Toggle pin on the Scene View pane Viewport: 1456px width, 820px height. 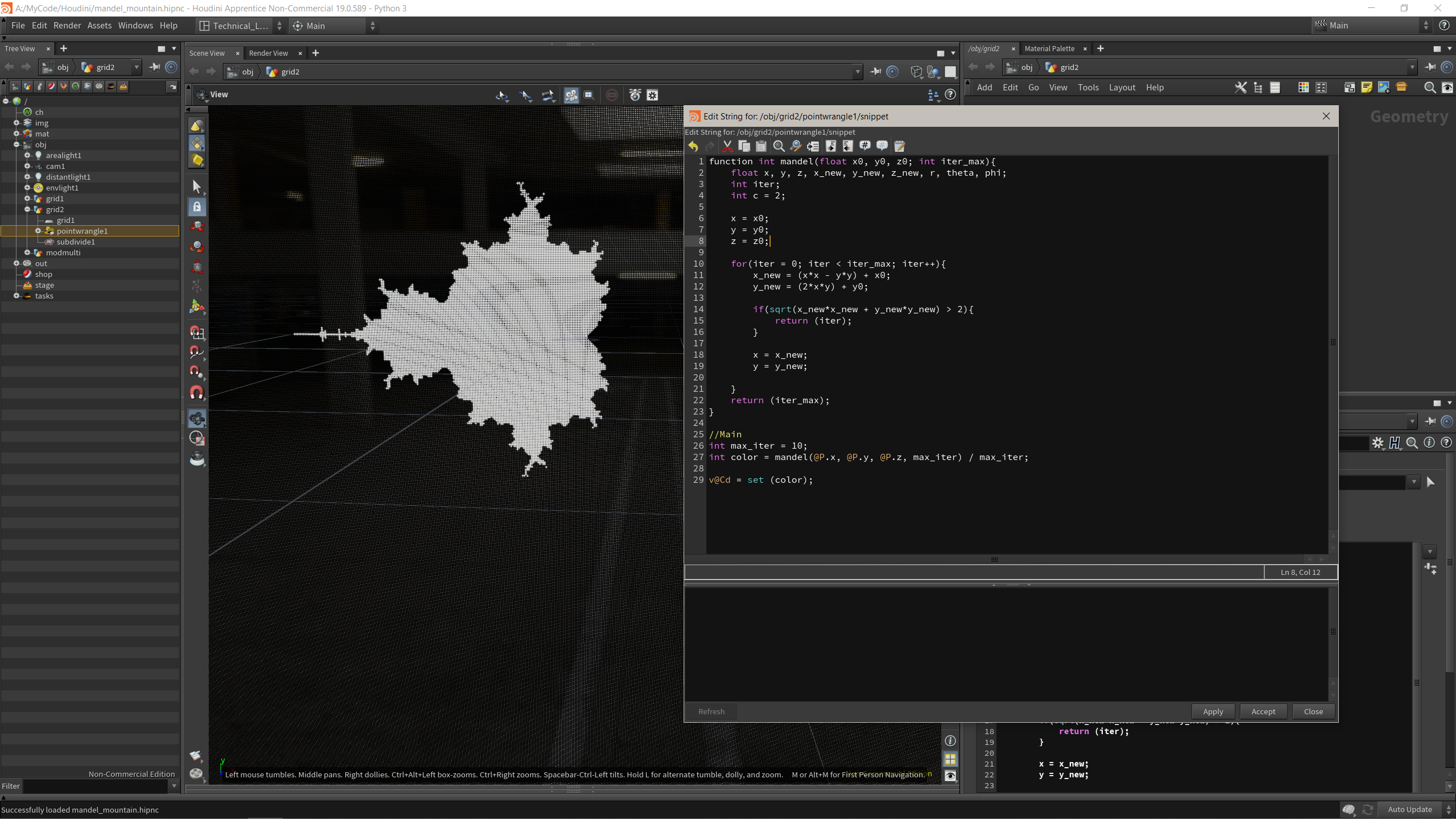tap(876, 72)
